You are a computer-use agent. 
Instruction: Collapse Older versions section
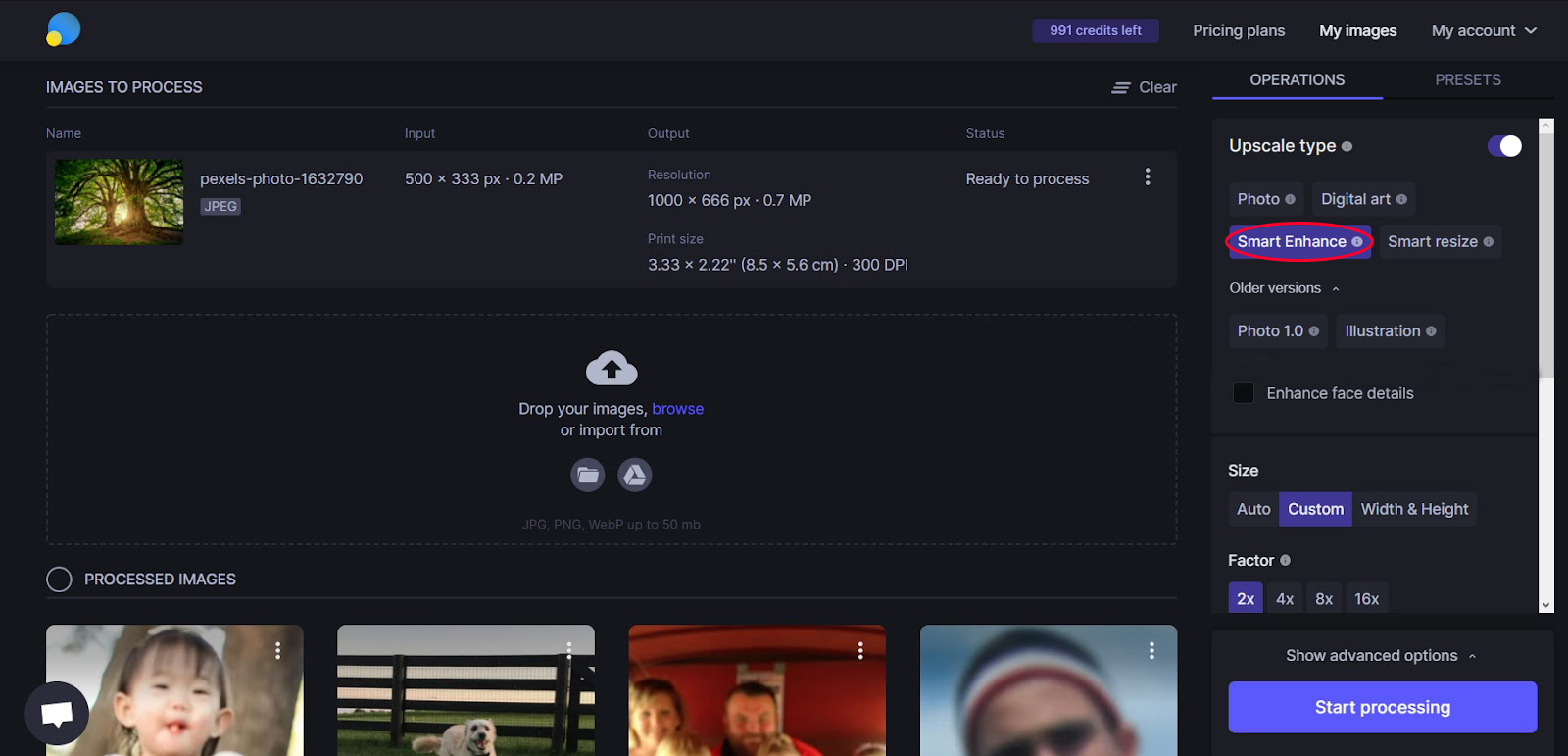coord(1285,288)
